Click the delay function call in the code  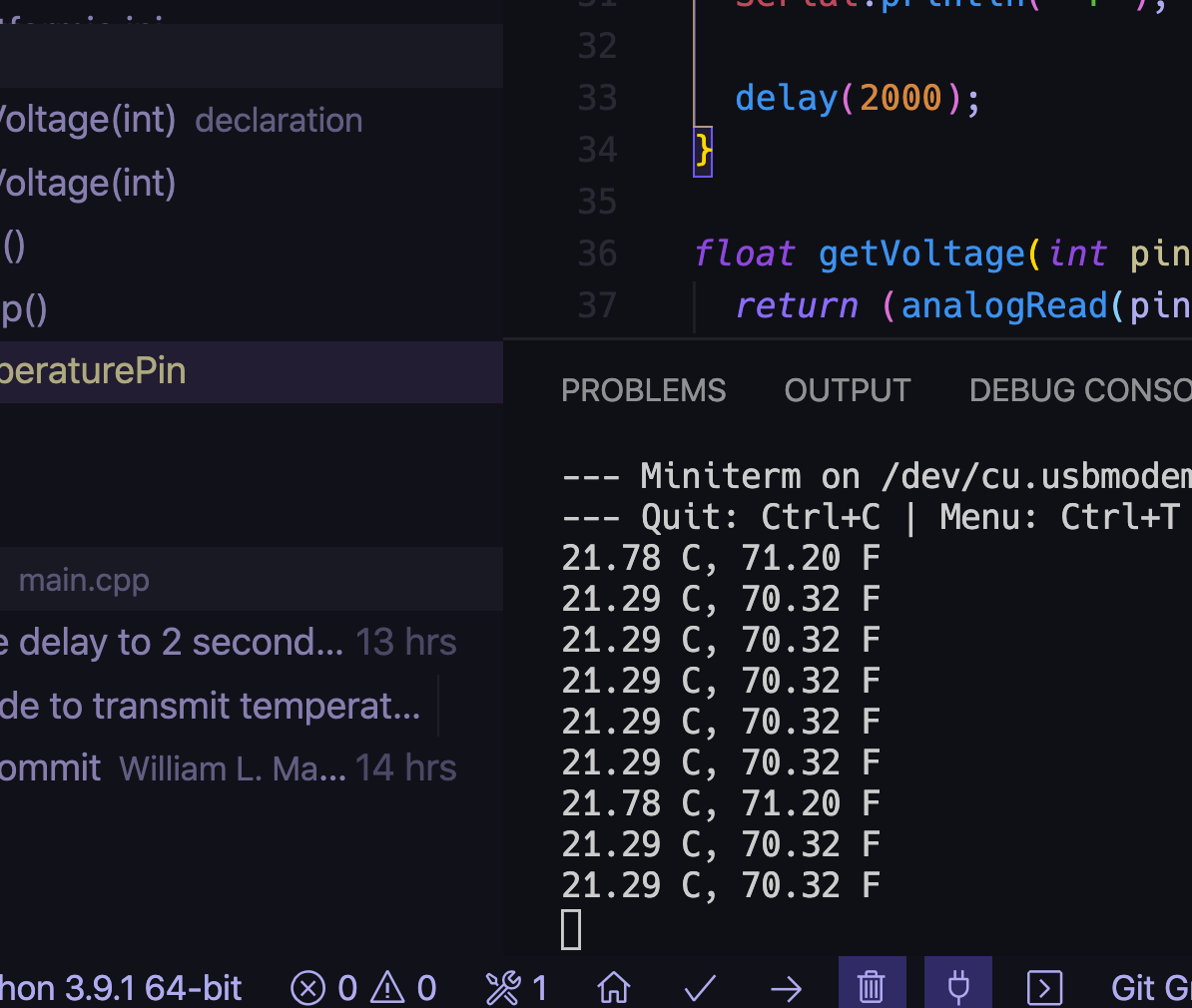pyautogui.click(x=786, y=98)
